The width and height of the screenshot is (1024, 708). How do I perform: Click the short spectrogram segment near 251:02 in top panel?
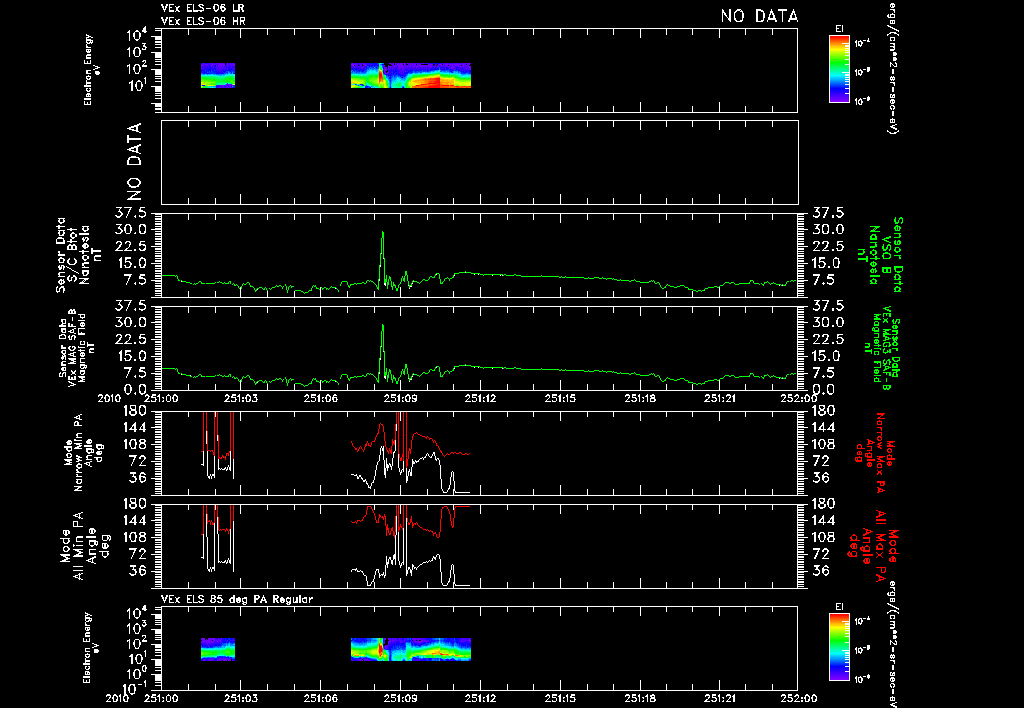217,75
